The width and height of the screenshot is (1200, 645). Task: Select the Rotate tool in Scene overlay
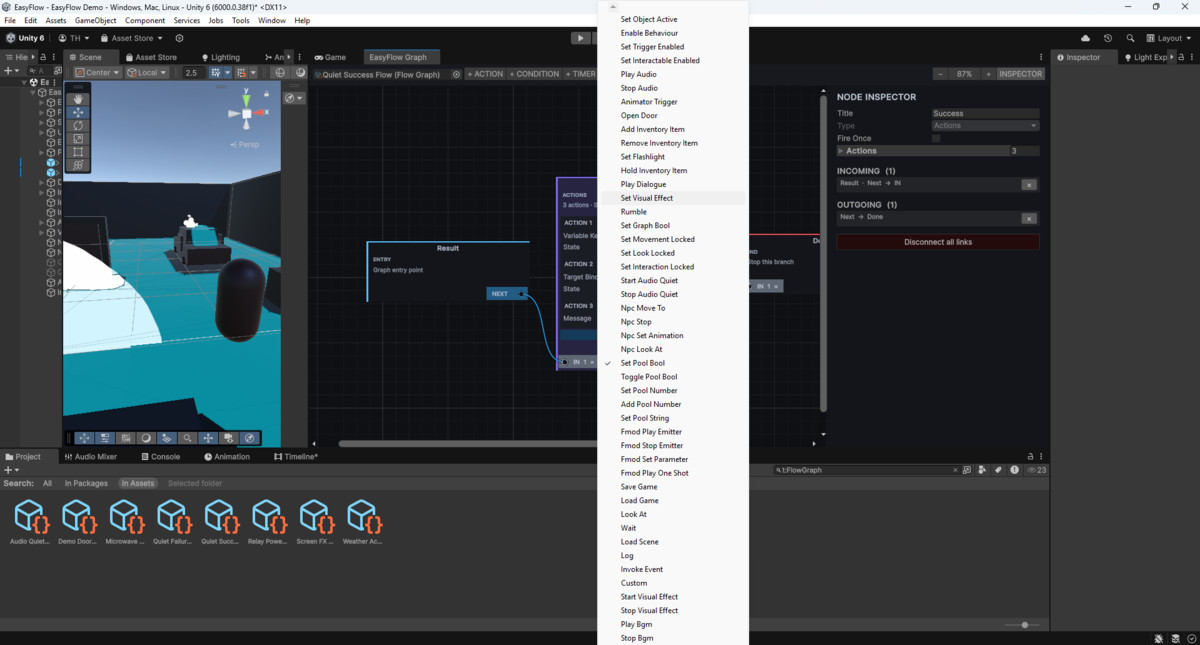click(x=78, y=126)
